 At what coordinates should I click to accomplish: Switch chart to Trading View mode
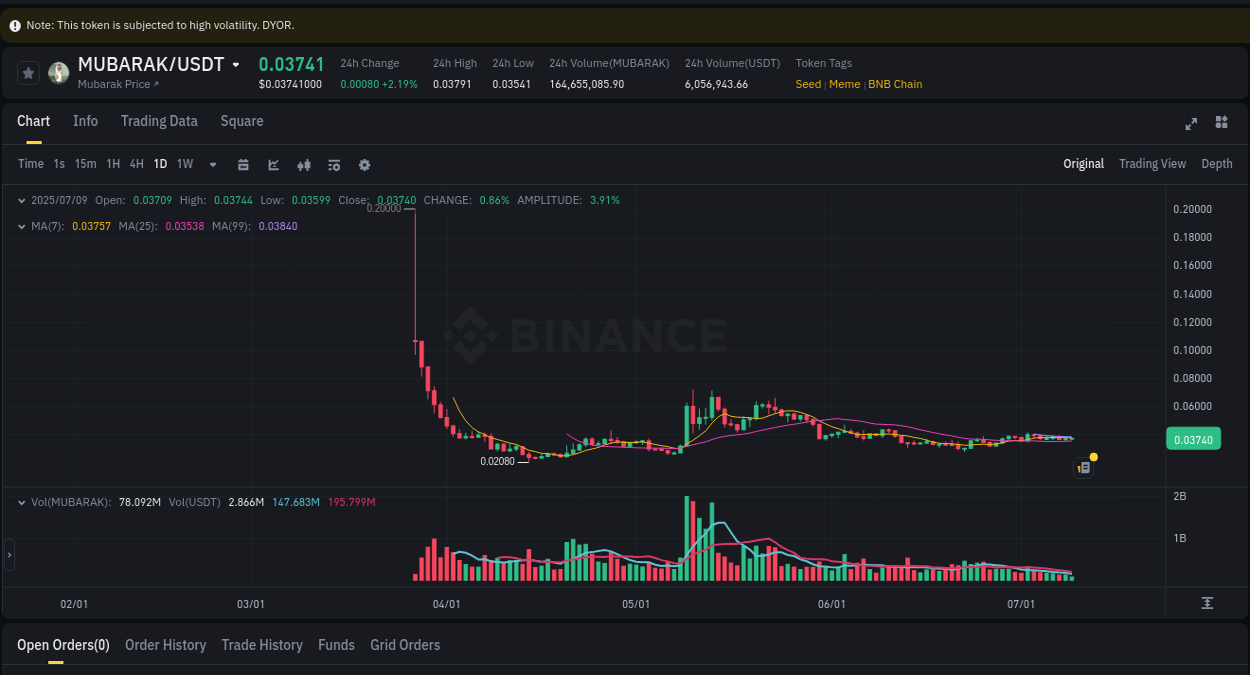[1152, 163]
